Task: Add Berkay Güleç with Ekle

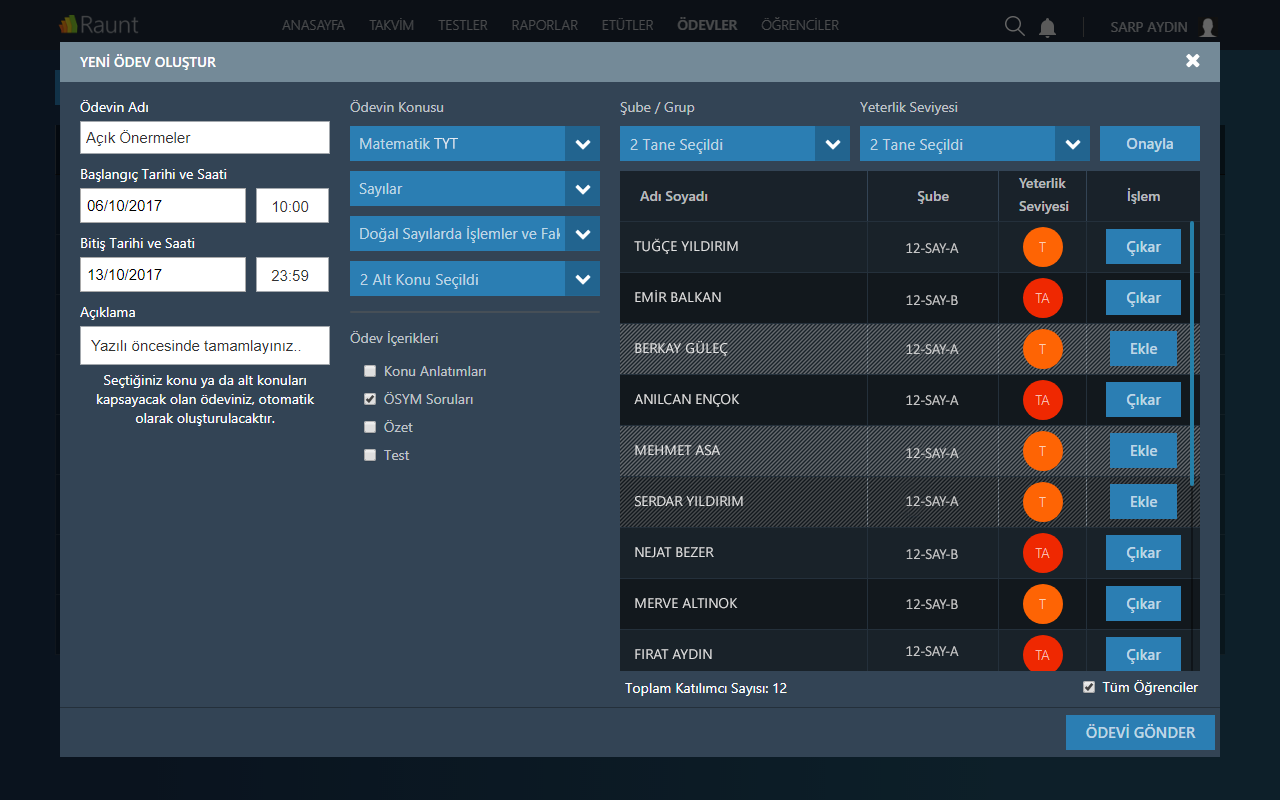Action: 1143,349
